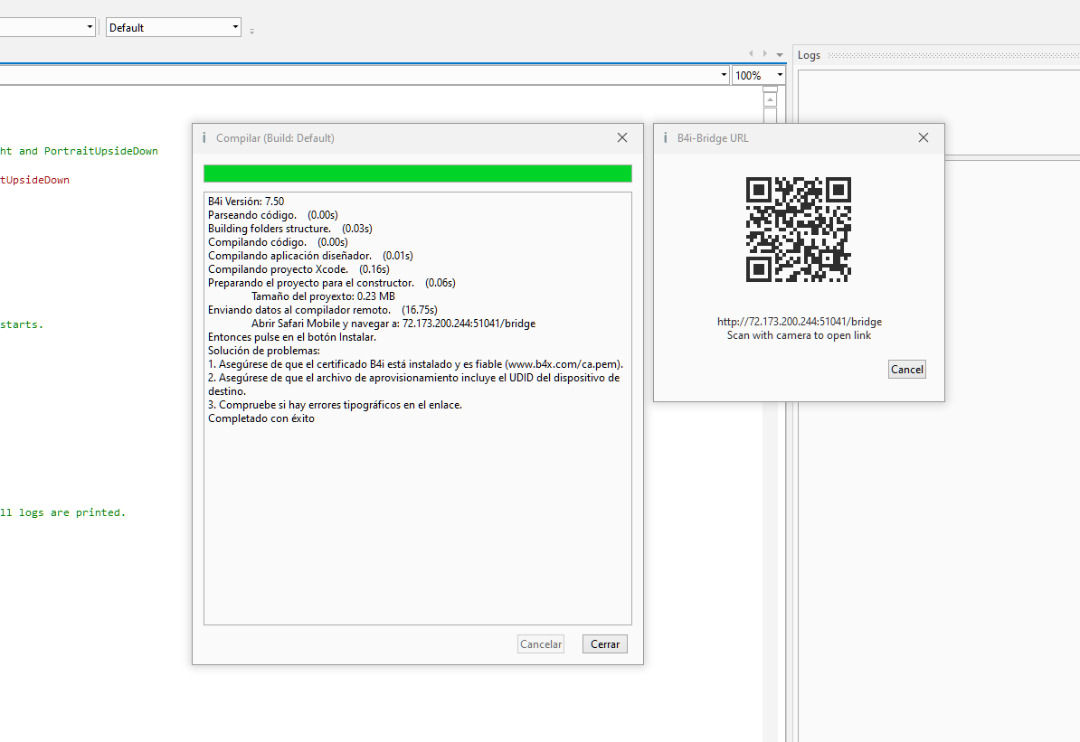
Task: Click 'Tamaño del proyexto: 0.23 MB' line
Action: 323,296
